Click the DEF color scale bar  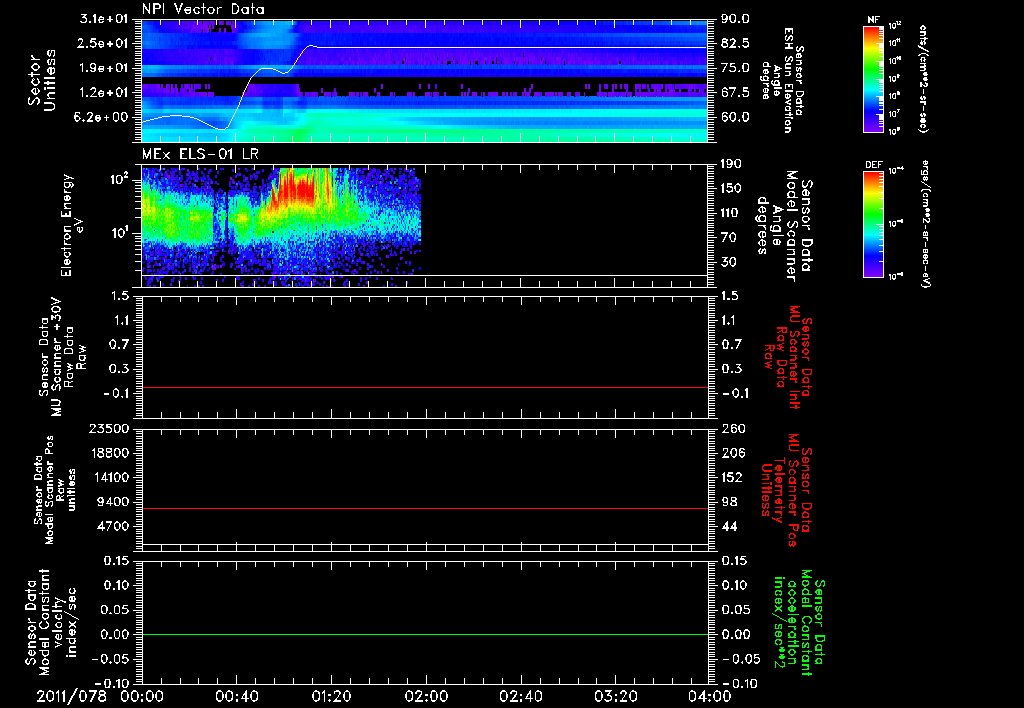[874, 224]
